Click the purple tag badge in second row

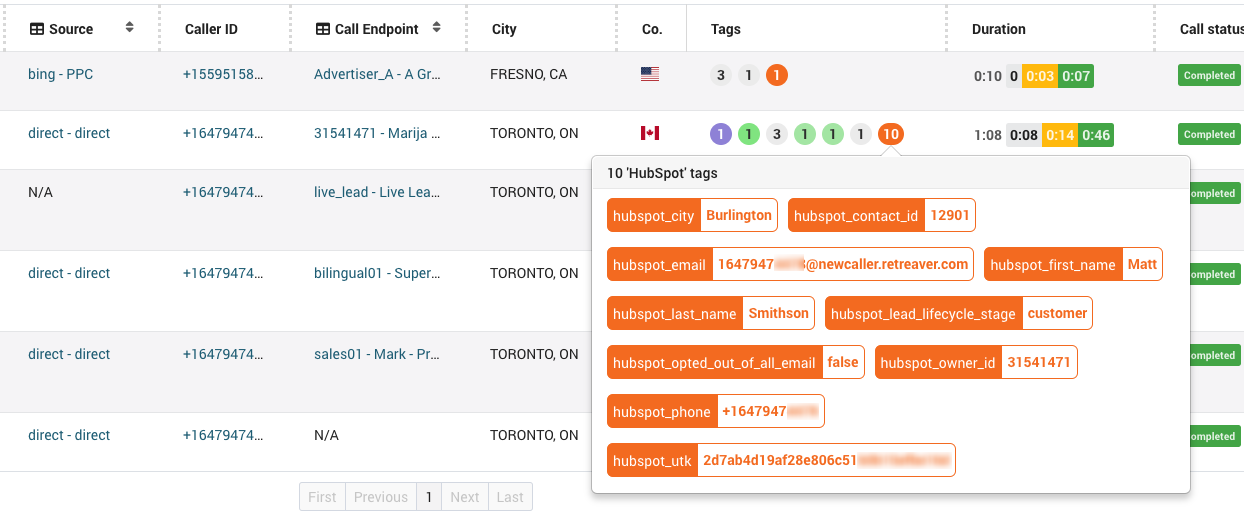[x=720, y=134]
